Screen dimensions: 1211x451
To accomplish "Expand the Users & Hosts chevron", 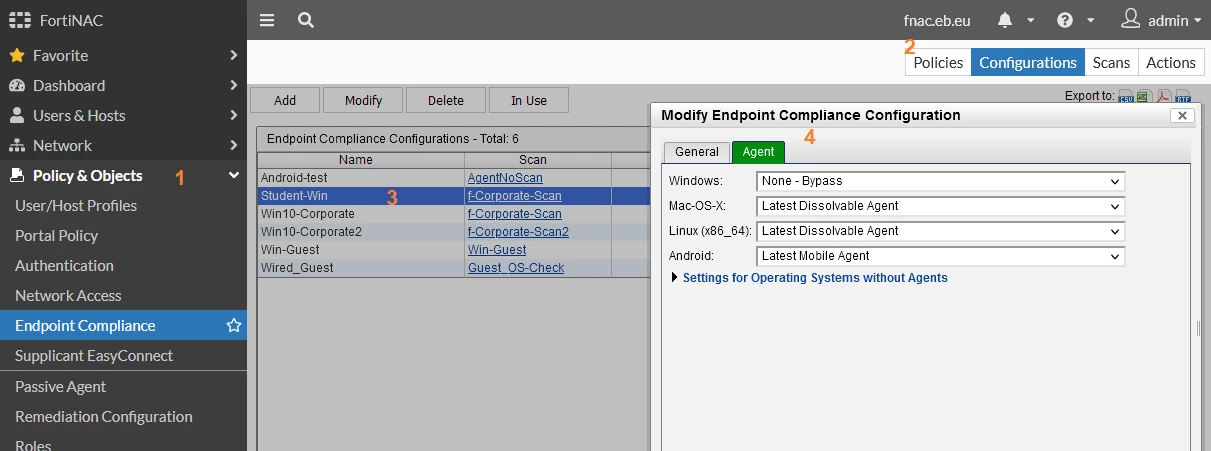I will pyautogui.click(x=233, y=115).
